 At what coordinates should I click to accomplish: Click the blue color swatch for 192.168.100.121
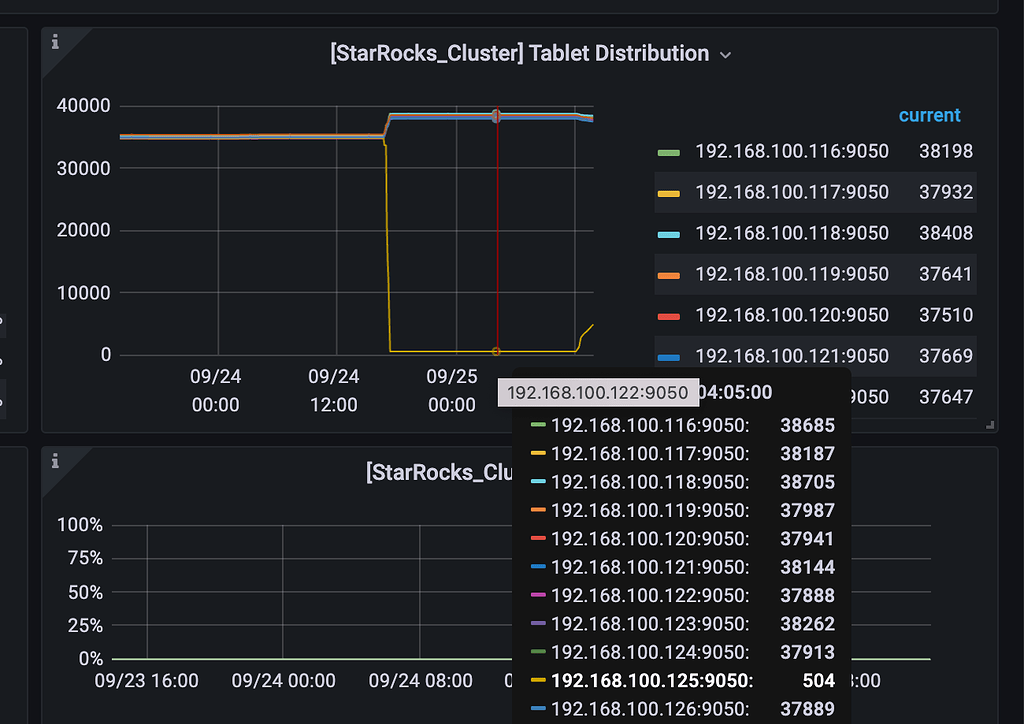point(669,358)
